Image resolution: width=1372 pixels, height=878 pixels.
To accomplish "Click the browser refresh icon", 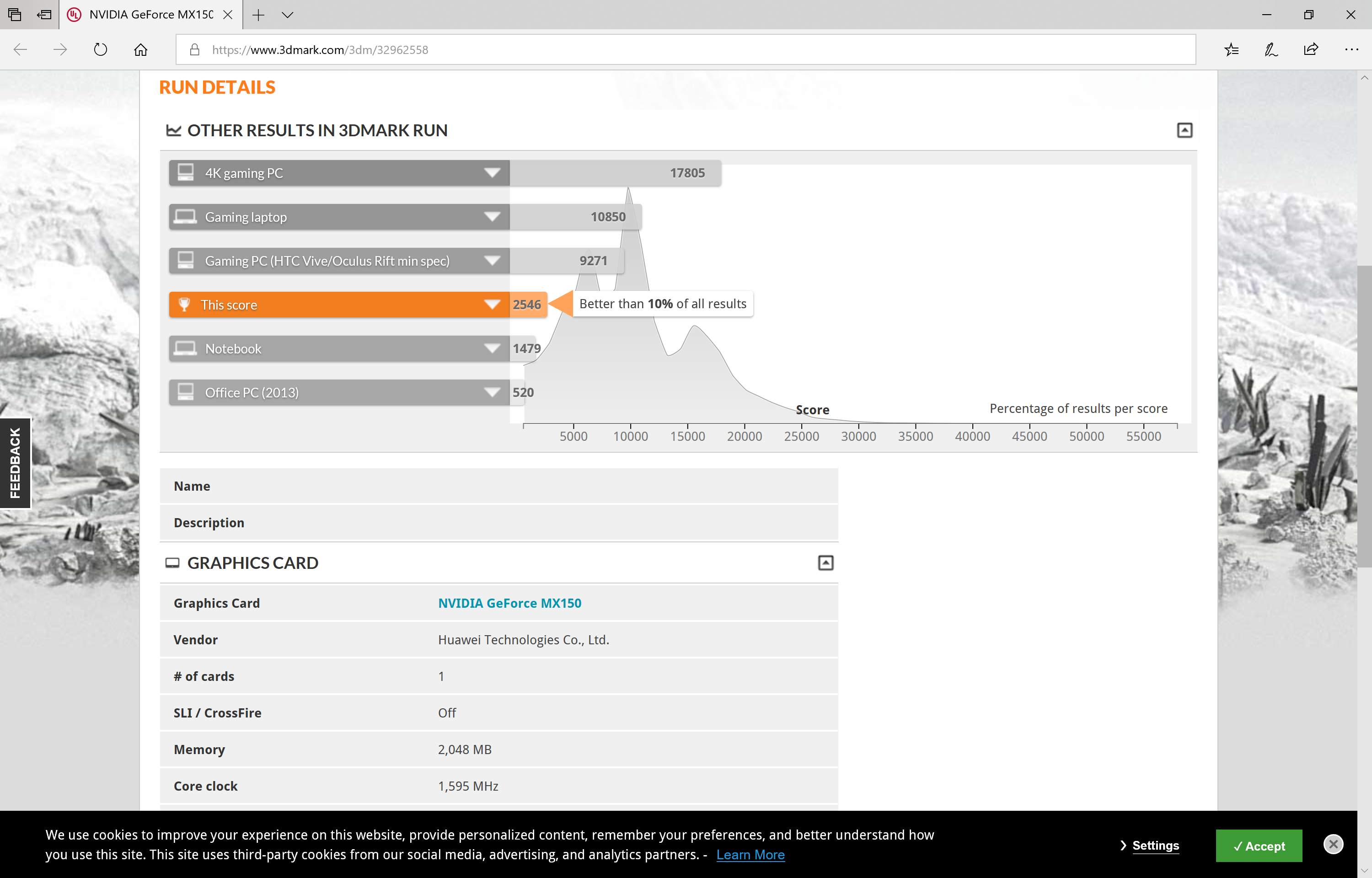I will [100, 49].
